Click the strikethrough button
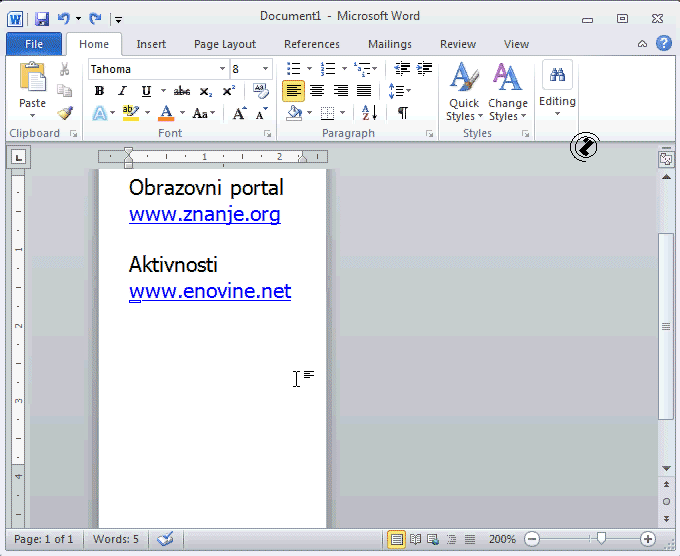Image resolution: width=680 pixels, height=556 pixels. click(182, 91)
